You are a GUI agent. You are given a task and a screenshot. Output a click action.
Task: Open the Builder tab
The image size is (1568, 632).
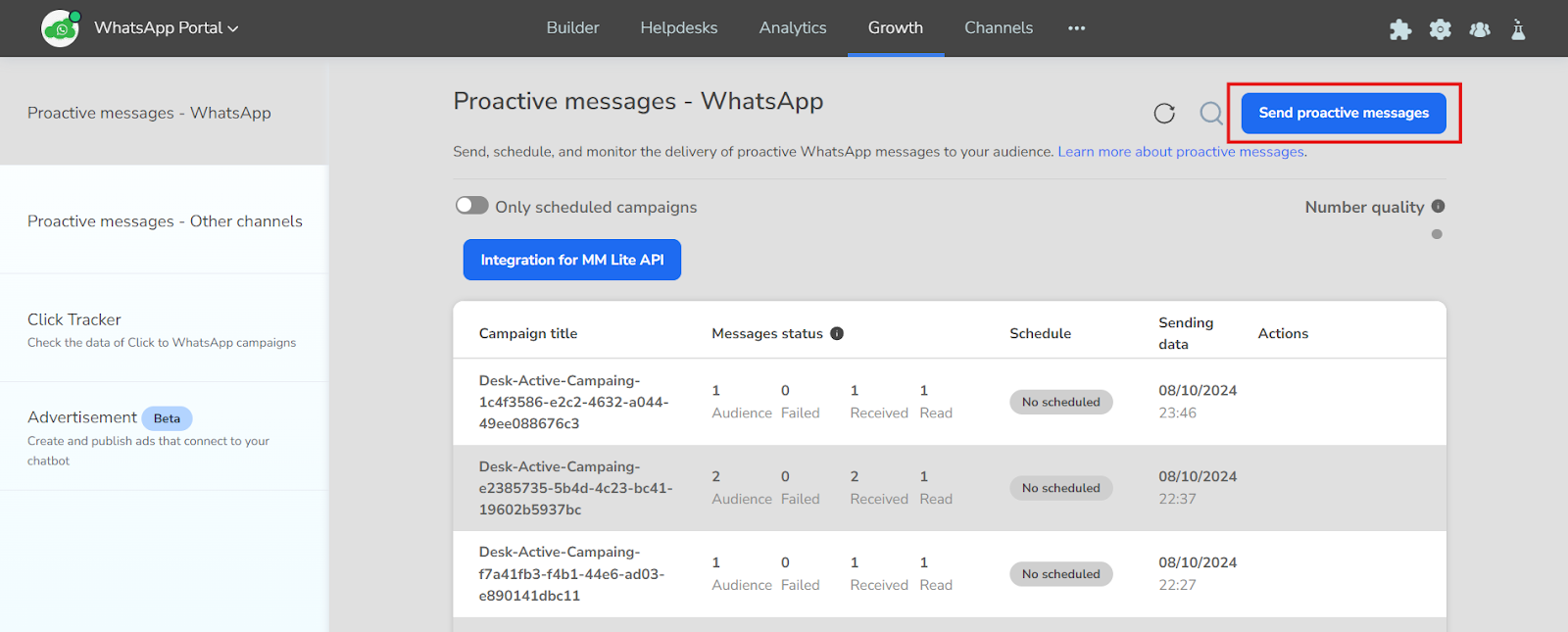(x=572, y=28)
